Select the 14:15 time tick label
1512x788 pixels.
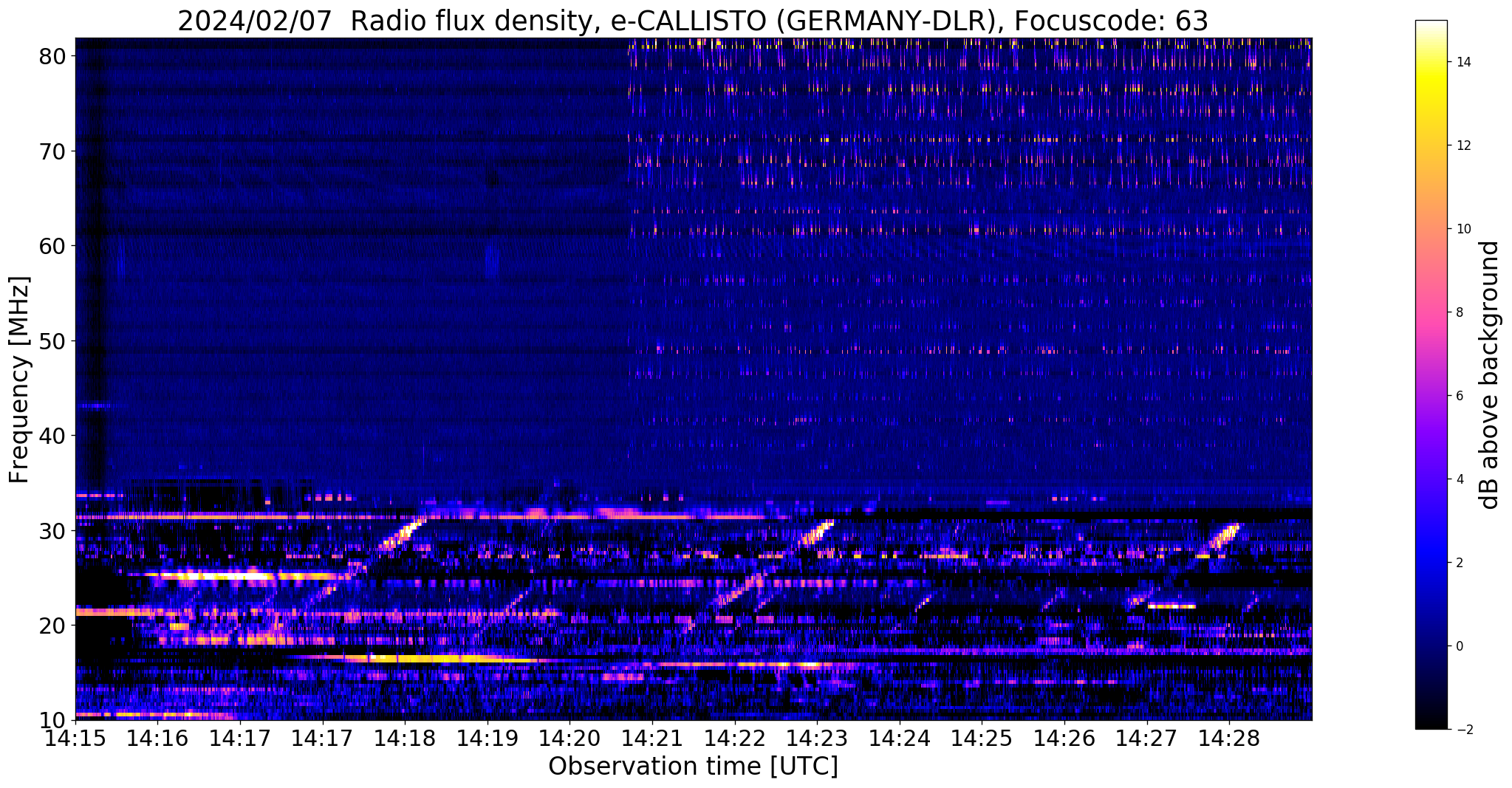pos(75,739)
